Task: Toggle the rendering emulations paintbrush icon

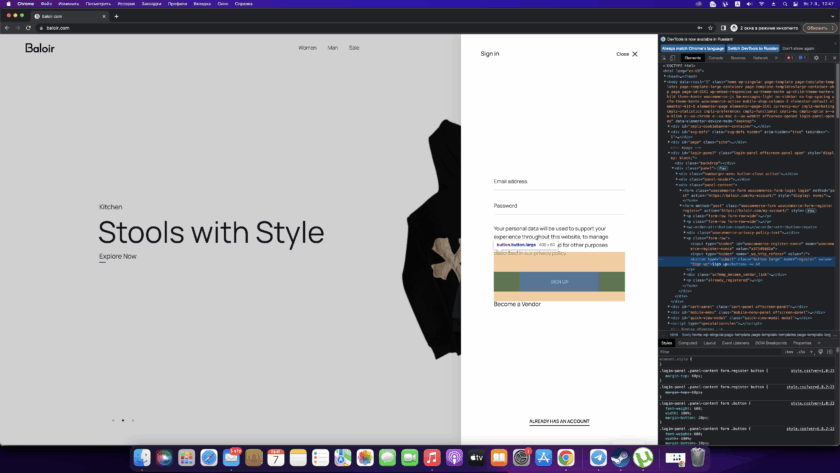Action: point(821,352)
